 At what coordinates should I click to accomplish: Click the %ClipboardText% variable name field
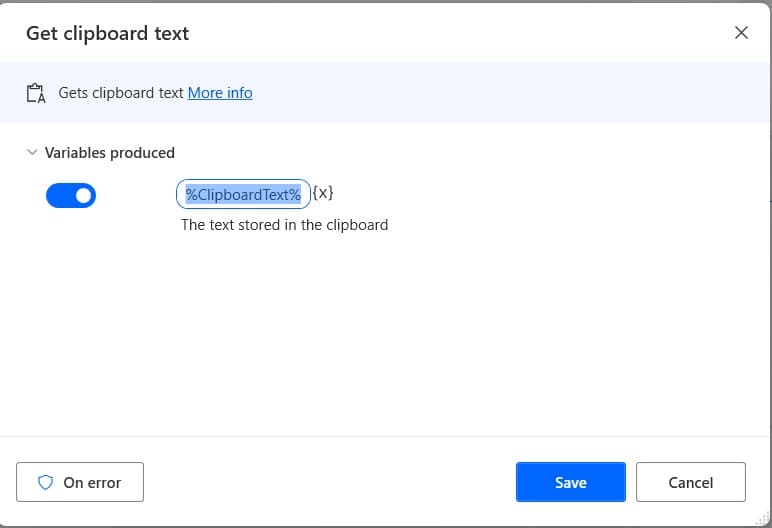[x=243, y=194]
